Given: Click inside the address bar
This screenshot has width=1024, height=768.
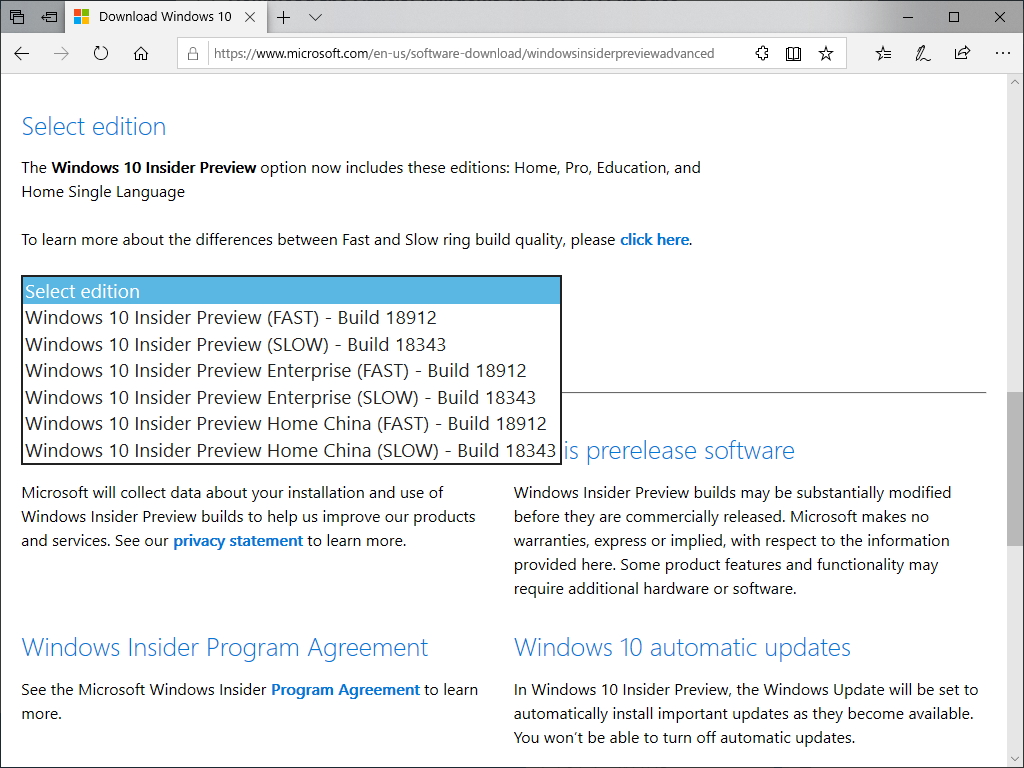Looking at the screenshot, I should point(450,53).
